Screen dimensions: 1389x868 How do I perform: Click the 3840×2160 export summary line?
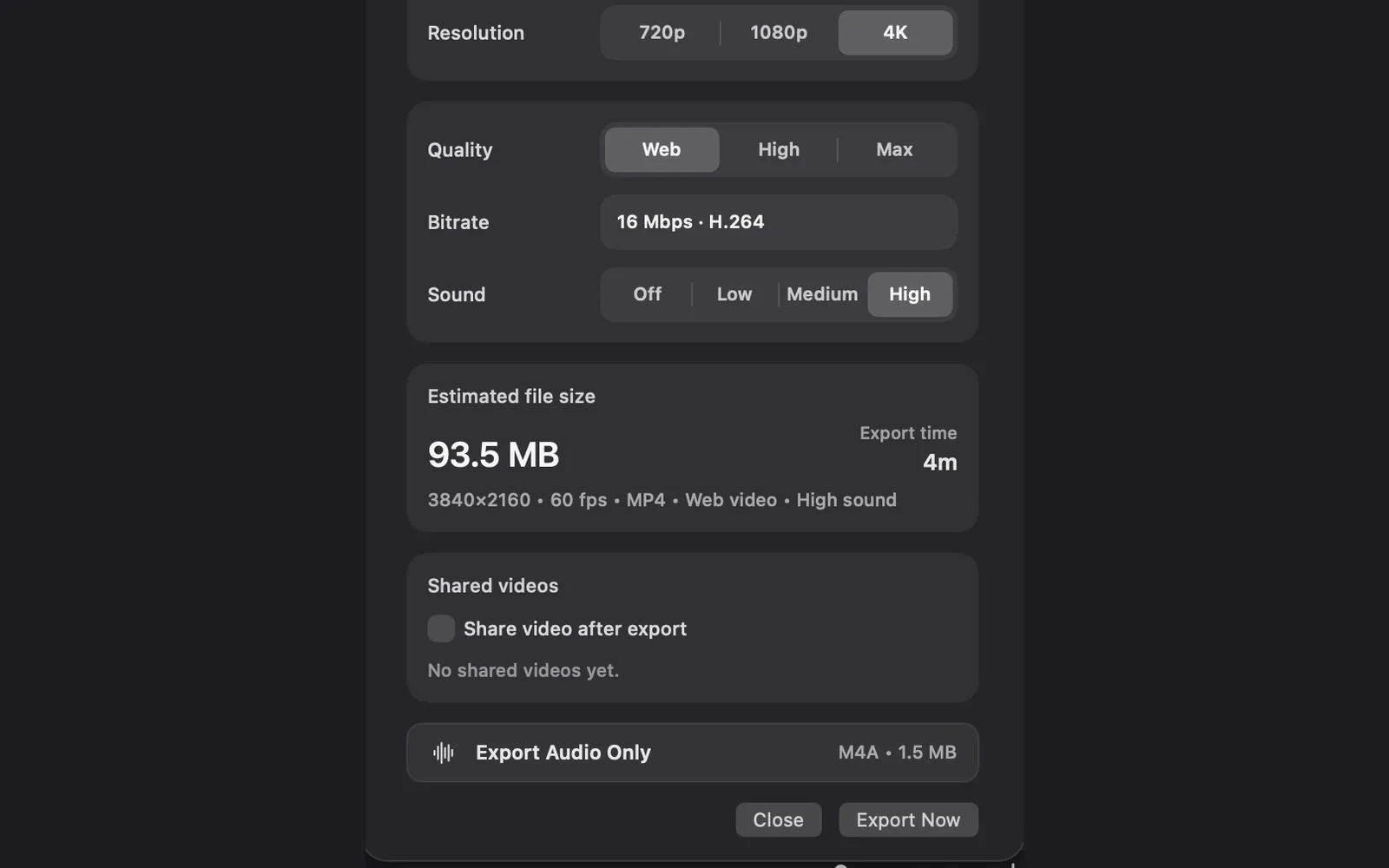[x=662, y=500]
